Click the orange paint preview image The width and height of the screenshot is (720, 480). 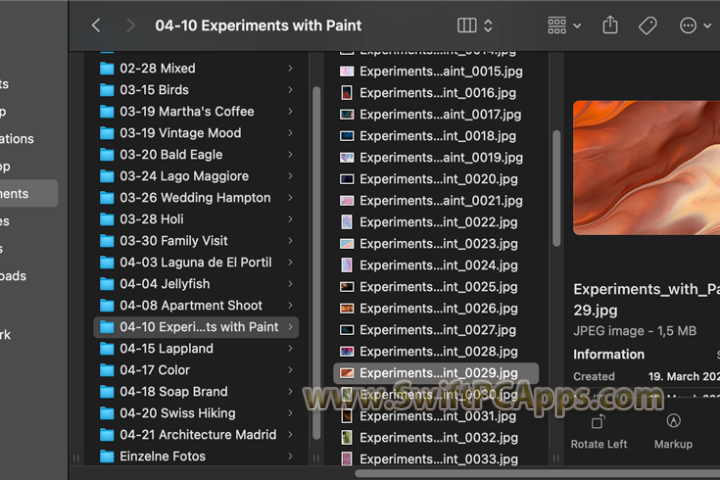[x=647, y=168]
